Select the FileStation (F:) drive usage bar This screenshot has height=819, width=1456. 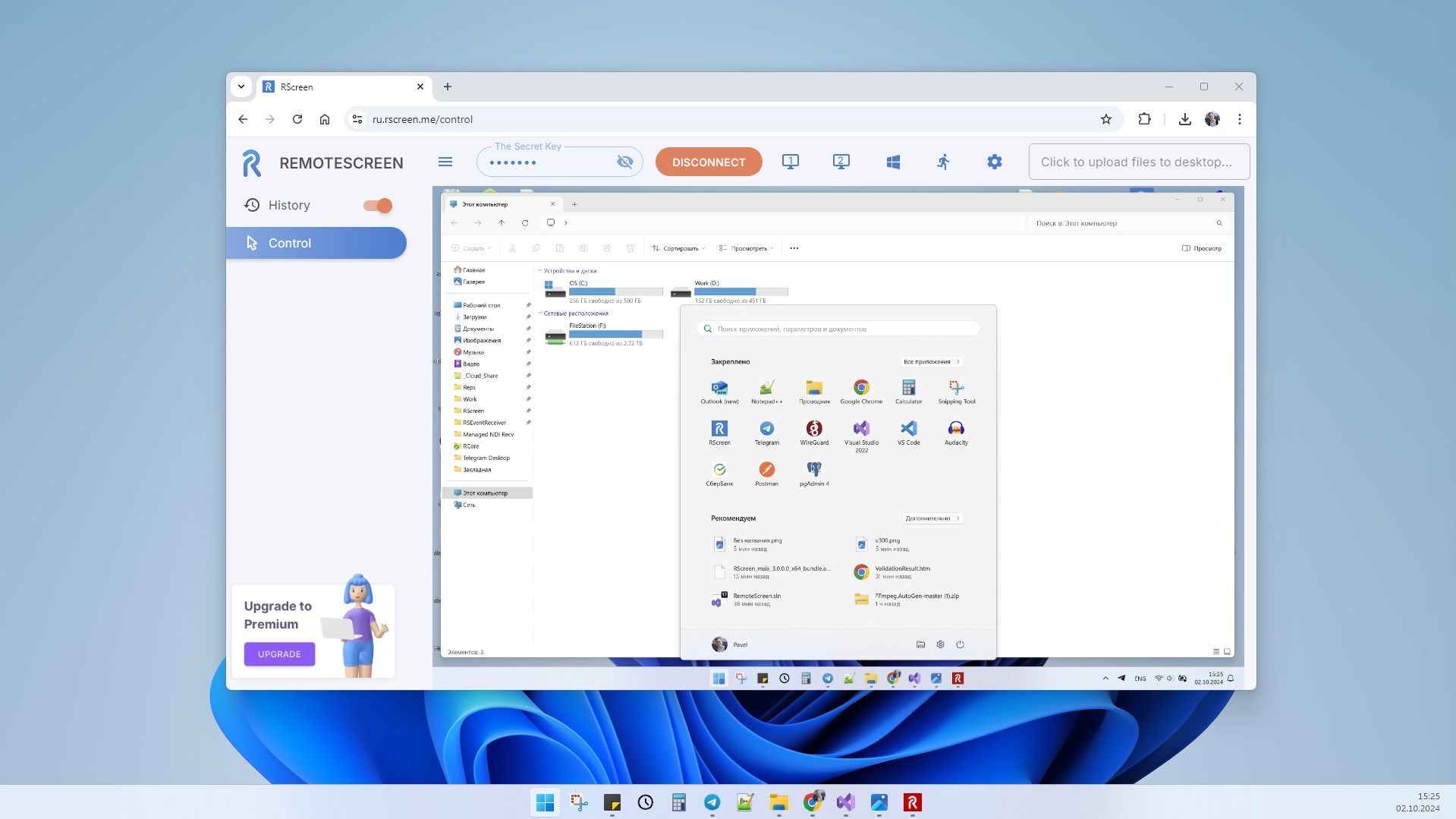616,334
